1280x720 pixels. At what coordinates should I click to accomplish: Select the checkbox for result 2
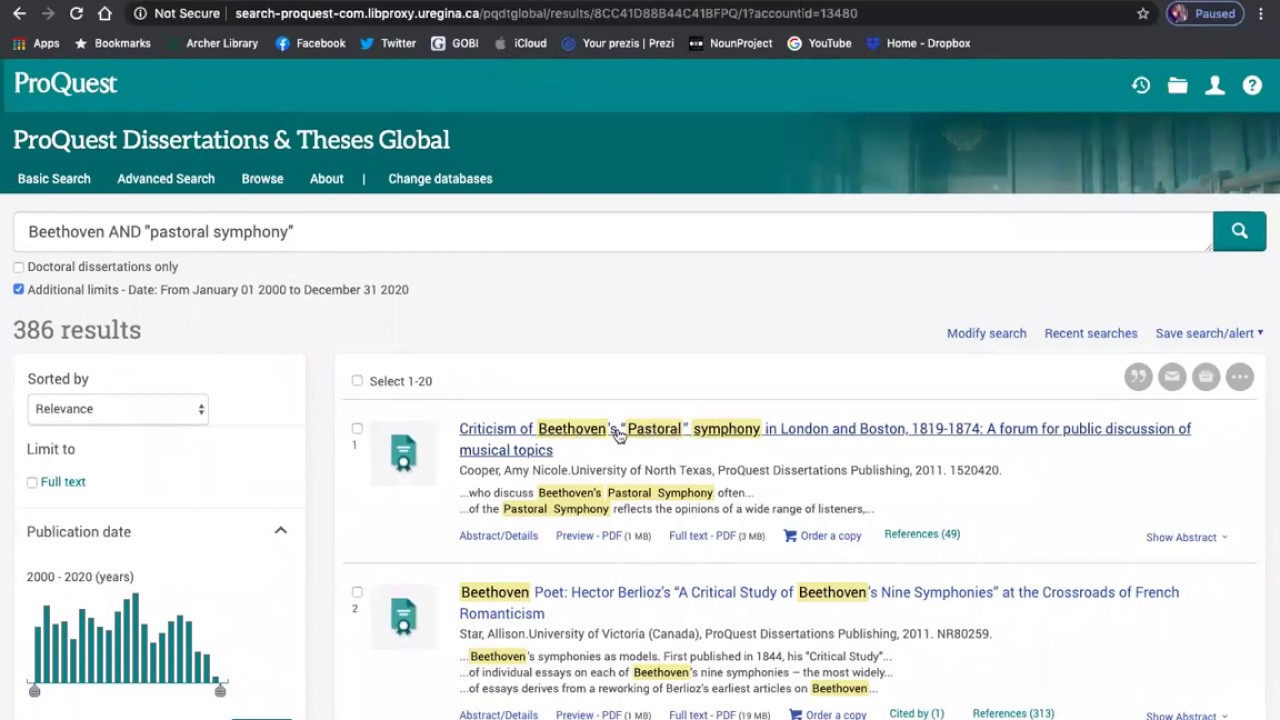pos(357,592)
